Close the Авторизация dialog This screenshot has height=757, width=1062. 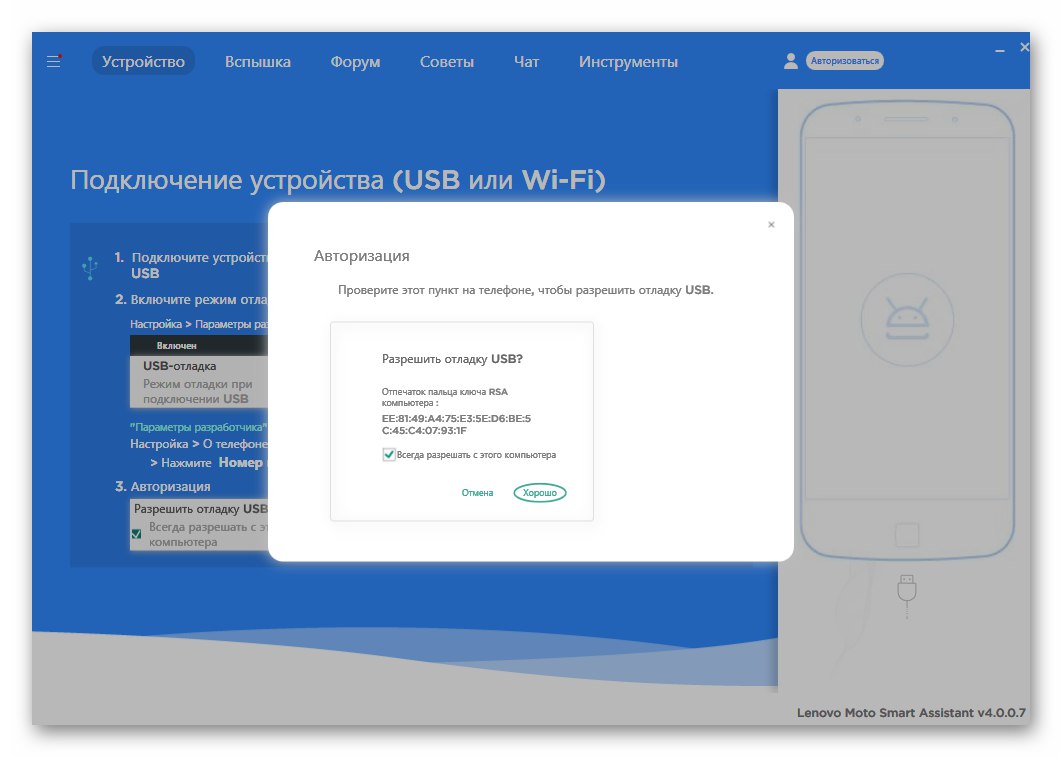click(x=771, y=224)
